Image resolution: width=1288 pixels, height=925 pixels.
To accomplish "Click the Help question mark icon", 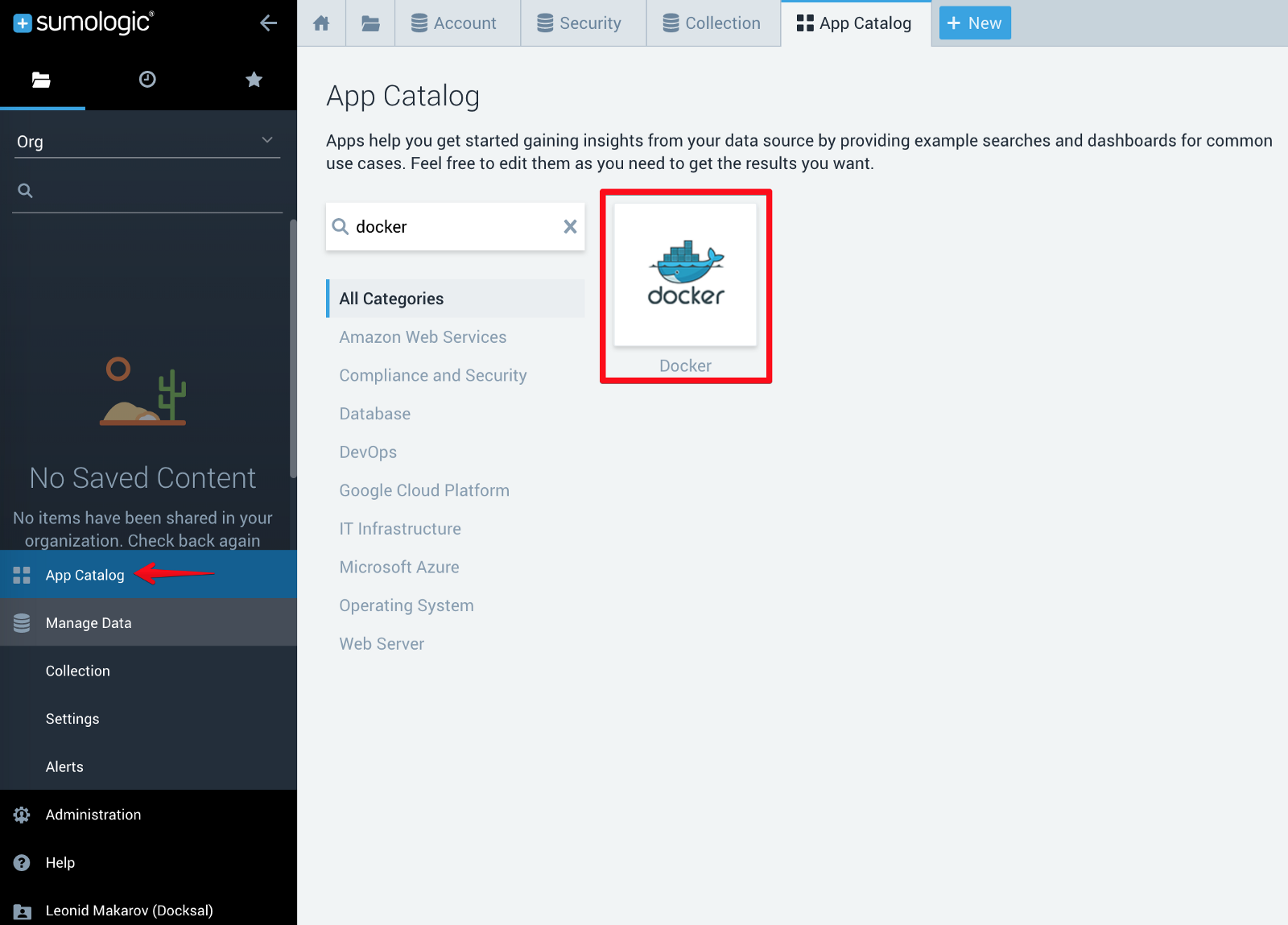I will 22,863.
